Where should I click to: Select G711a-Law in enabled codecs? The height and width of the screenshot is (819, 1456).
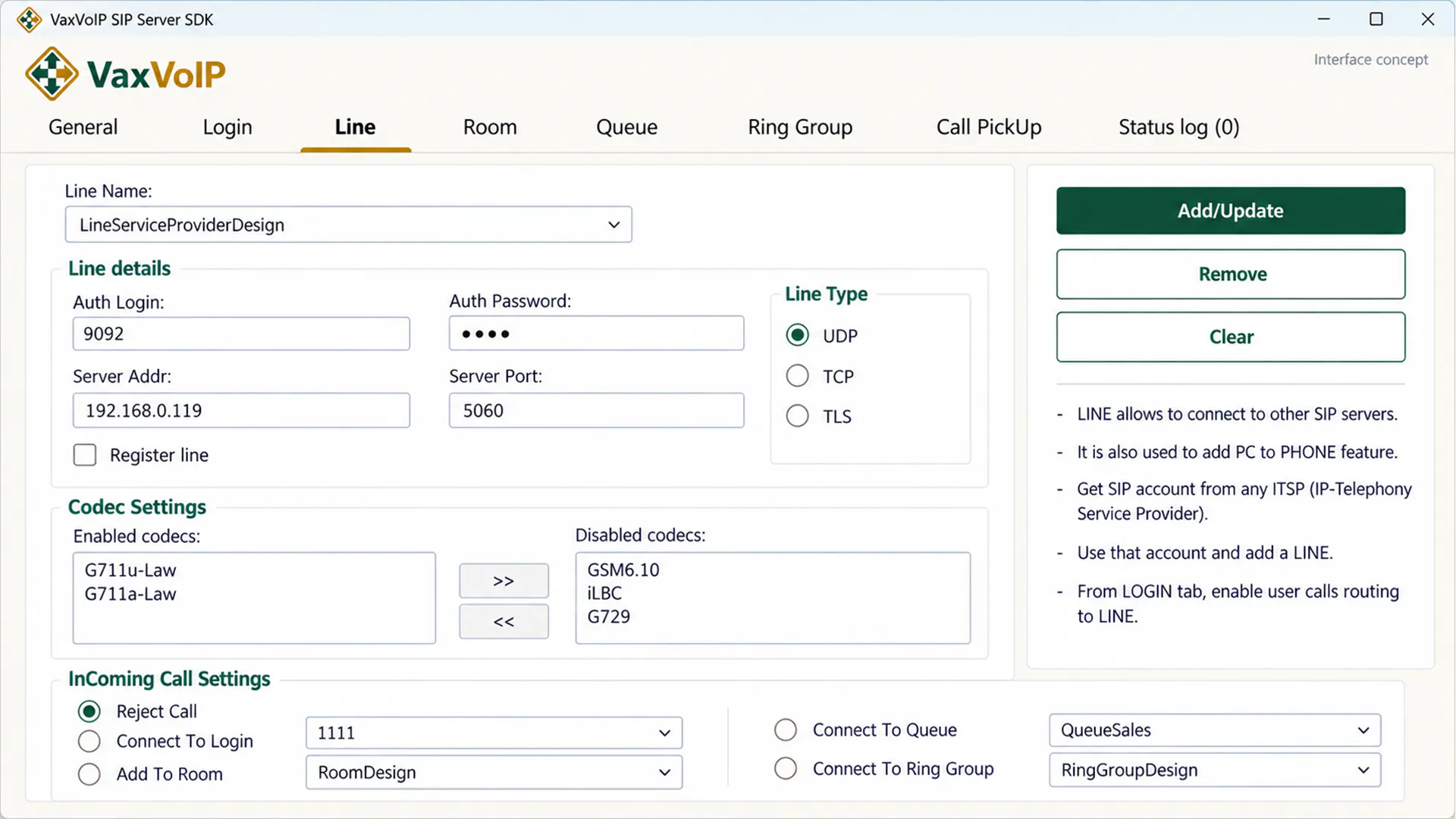(130, 594)
